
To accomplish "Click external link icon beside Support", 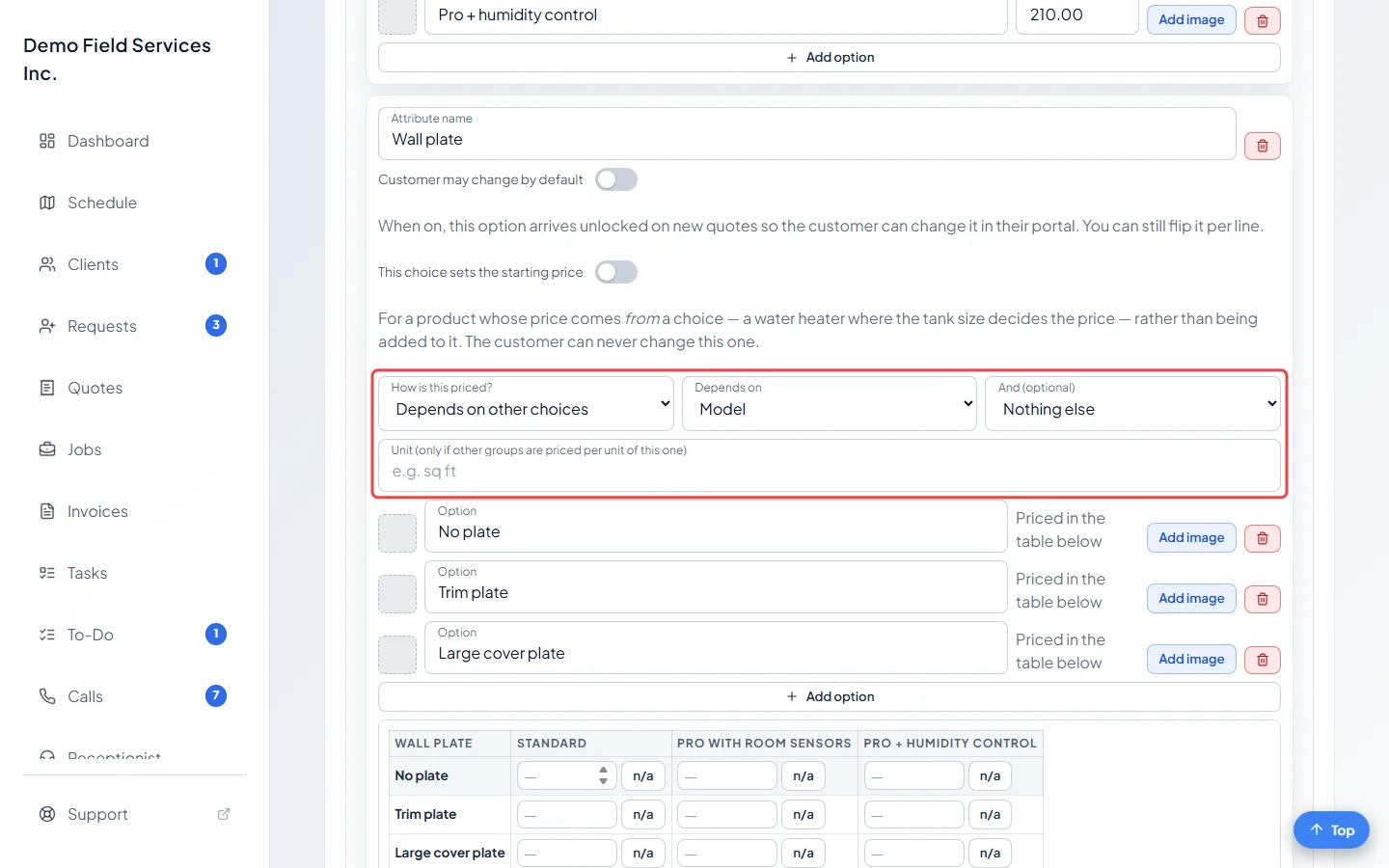I will pyautogui.click(x=224, y=814).
